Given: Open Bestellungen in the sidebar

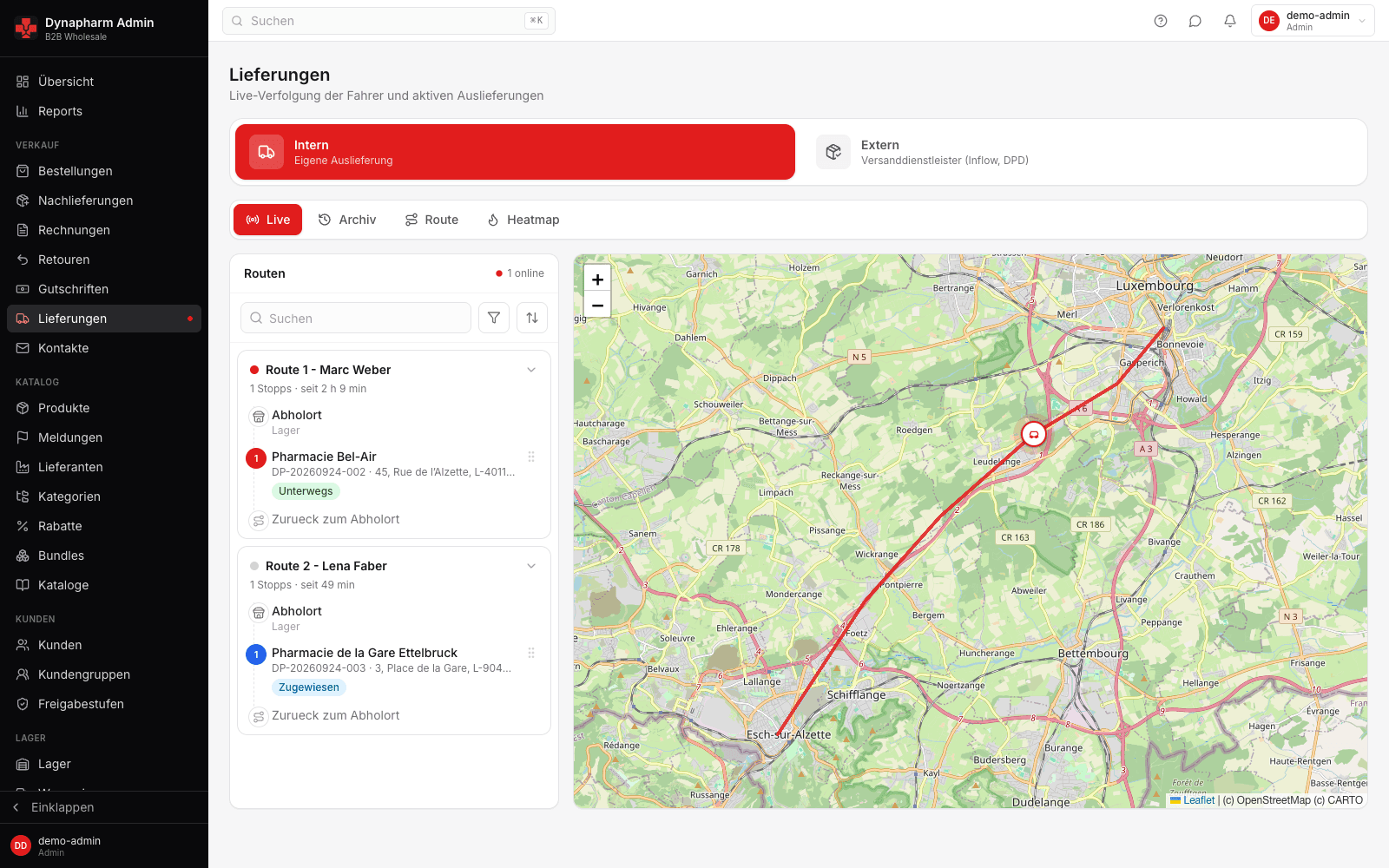Looking at the screenshot, I should click(104, 171).
